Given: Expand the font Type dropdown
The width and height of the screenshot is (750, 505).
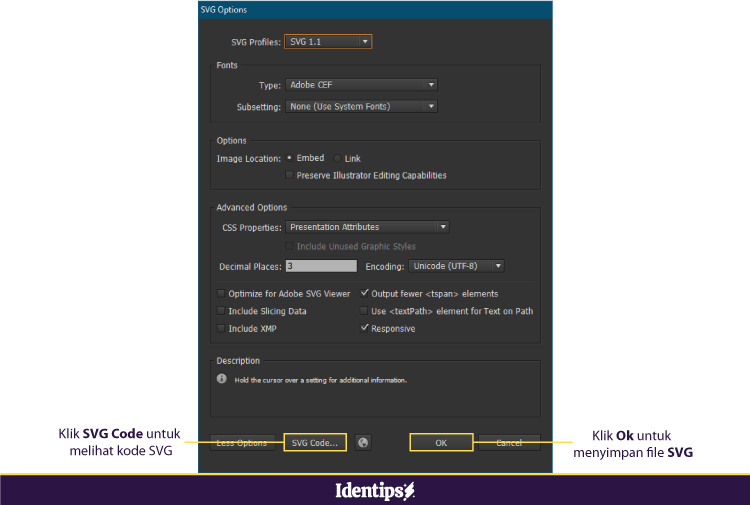Looking at the screenshot, I should tap(361, 86).
